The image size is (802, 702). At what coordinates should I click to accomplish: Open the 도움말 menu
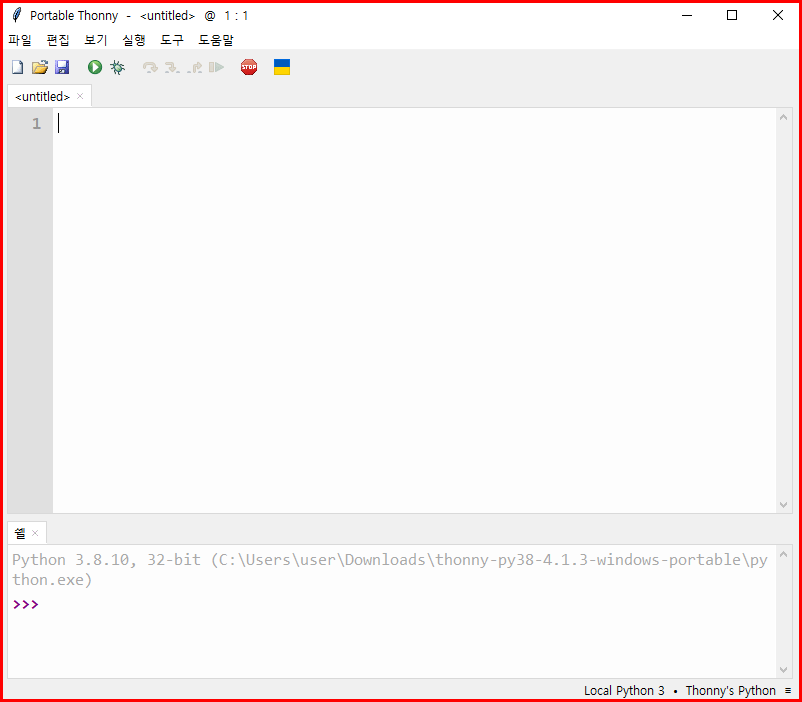[x=215, y=40]
